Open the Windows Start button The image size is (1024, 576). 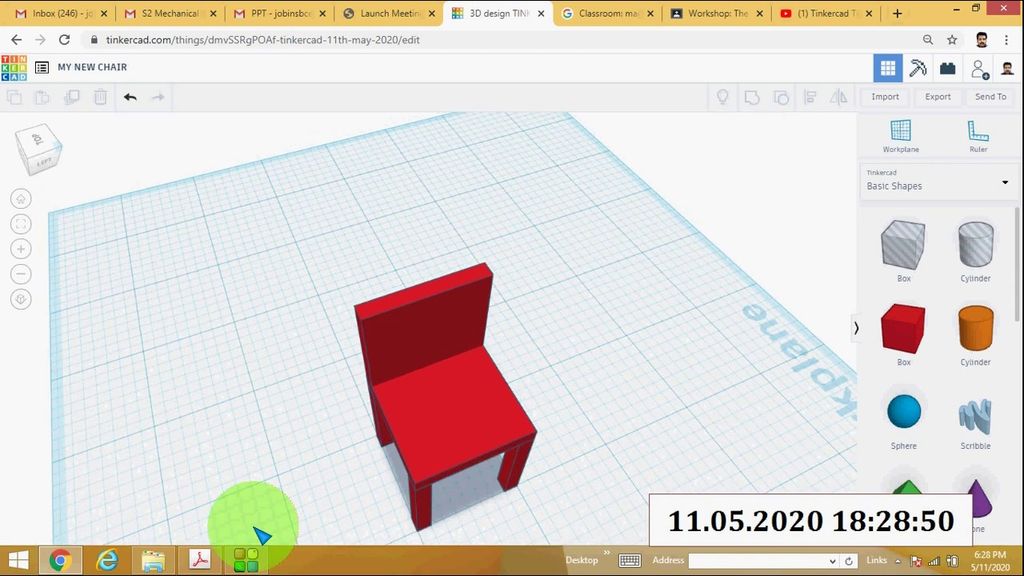click(18, 560)
